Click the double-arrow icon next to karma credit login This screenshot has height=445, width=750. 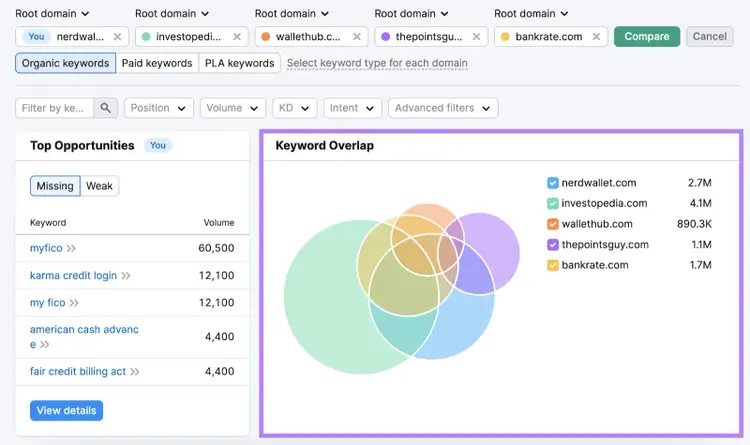pos(126,276)
